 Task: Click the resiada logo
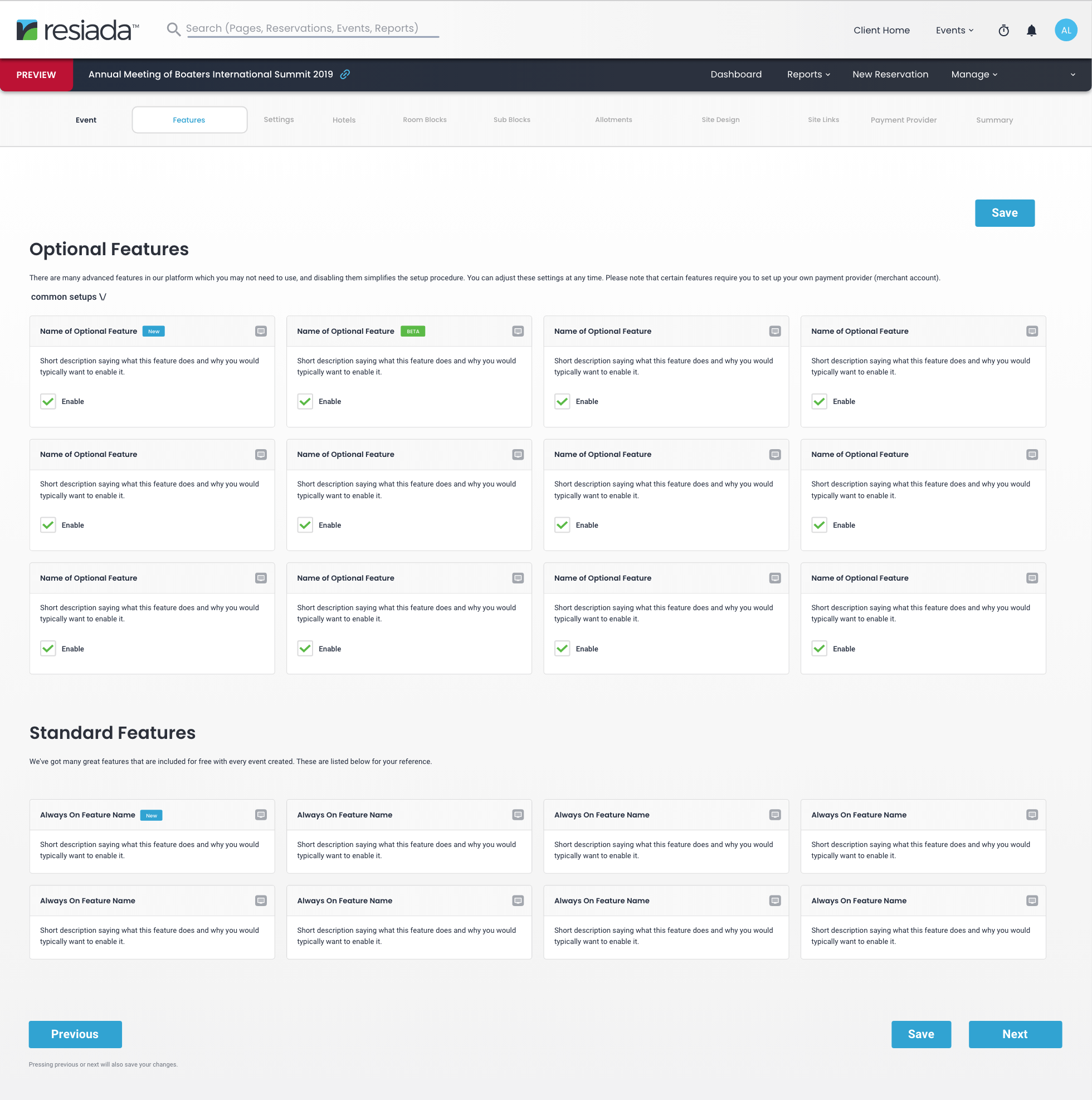[x=78, y=30]
